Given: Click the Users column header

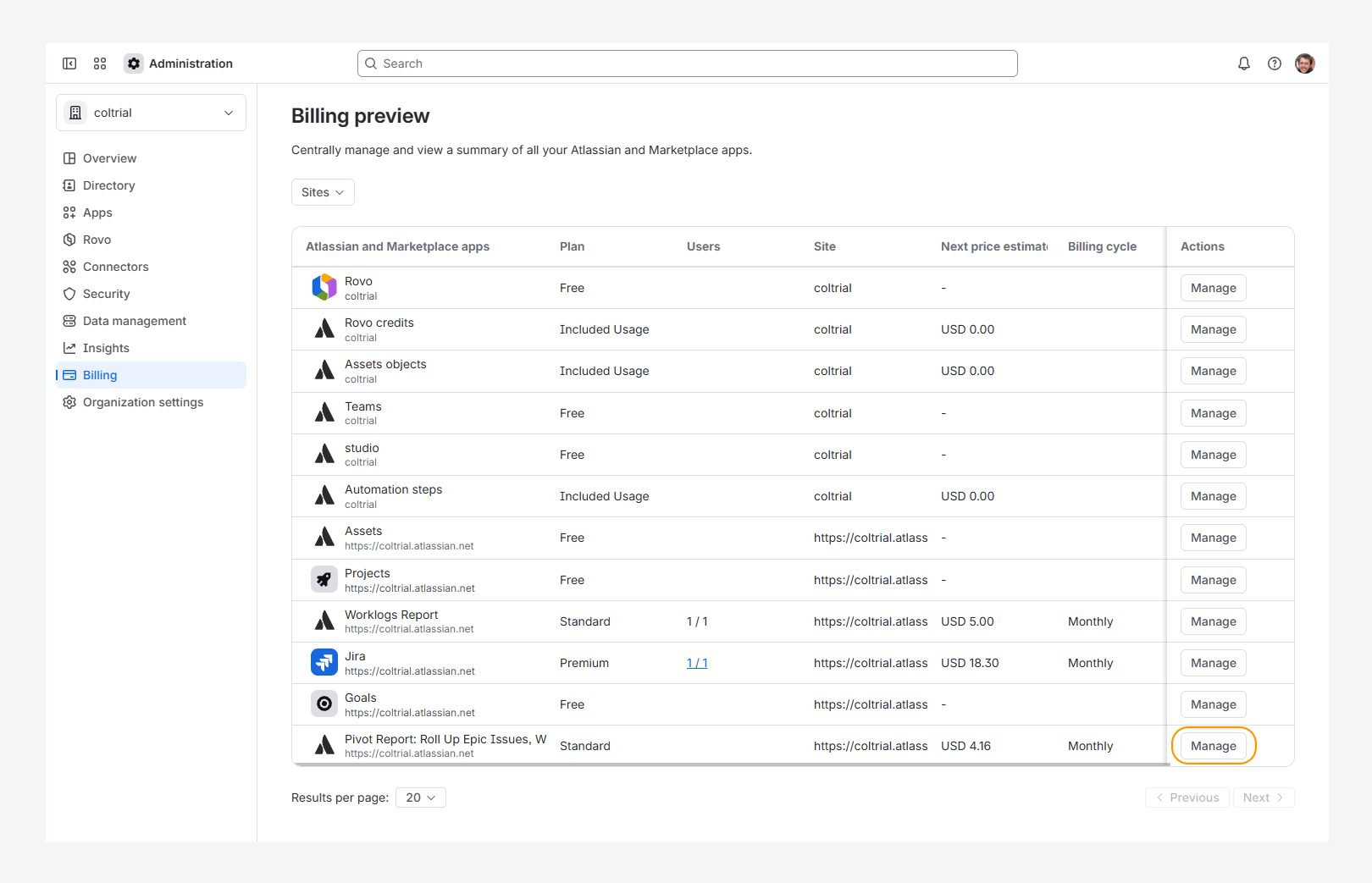Looking at the screenshot, I should [703, 246].
